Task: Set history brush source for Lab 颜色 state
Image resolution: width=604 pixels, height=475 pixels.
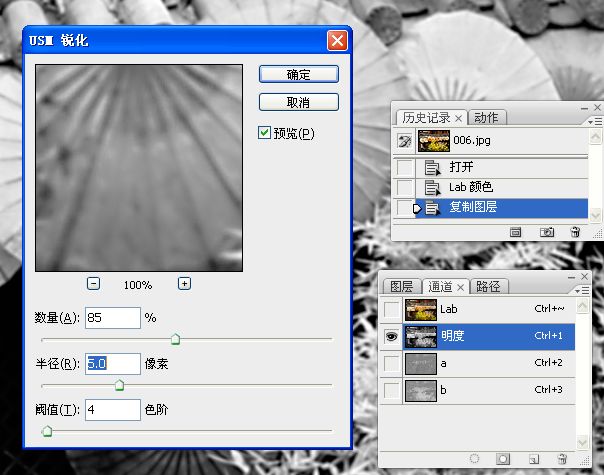Action: click(404, 188)
